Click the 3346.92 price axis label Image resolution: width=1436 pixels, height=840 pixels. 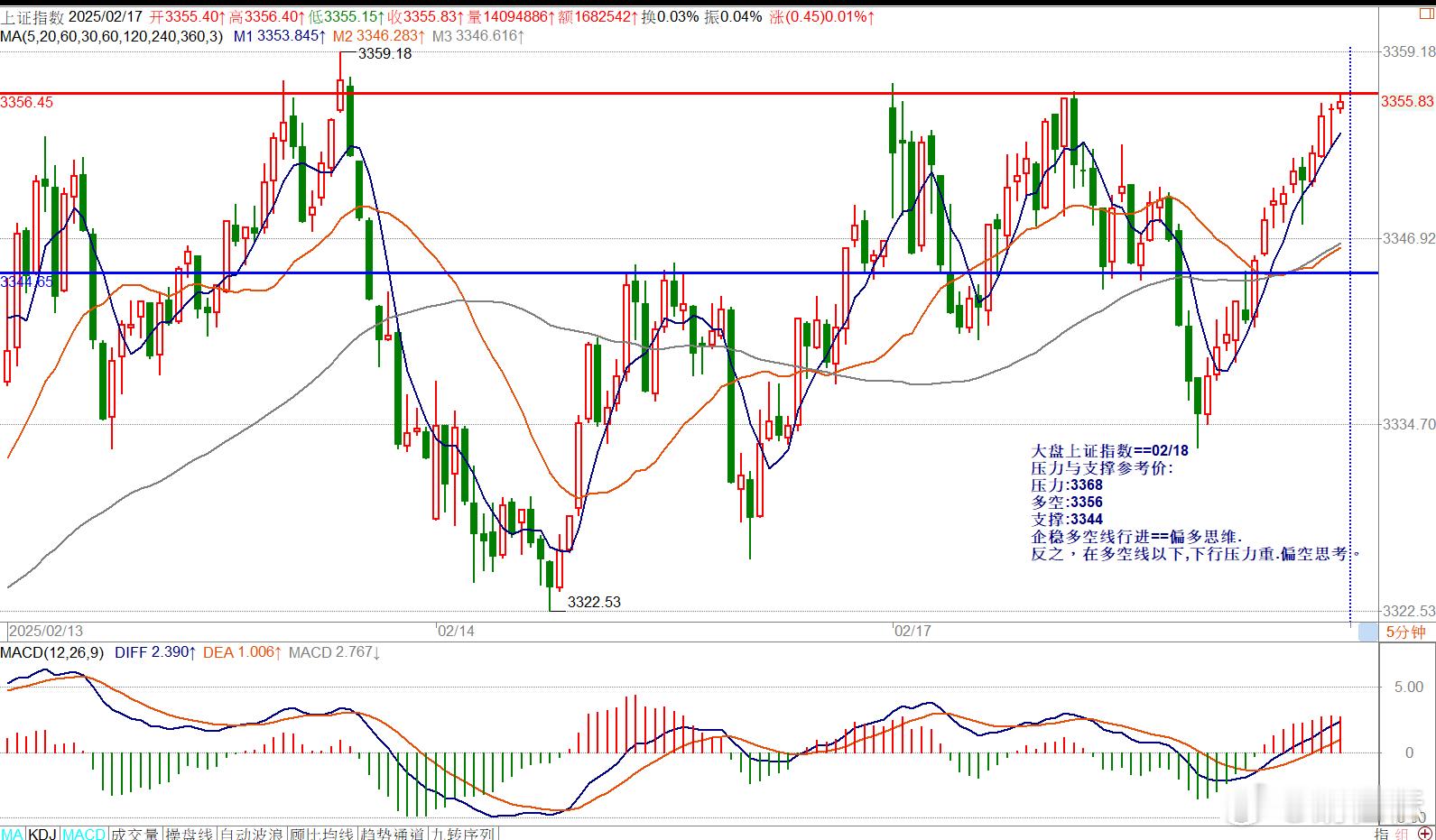coord(1409,238)
